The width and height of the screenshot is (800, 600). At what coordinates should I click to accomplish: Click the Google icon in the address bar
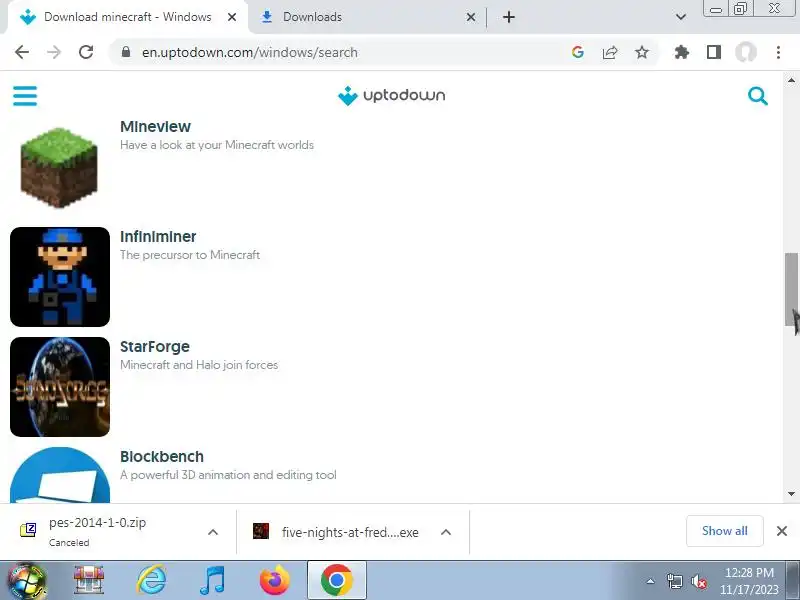(578, 52)
